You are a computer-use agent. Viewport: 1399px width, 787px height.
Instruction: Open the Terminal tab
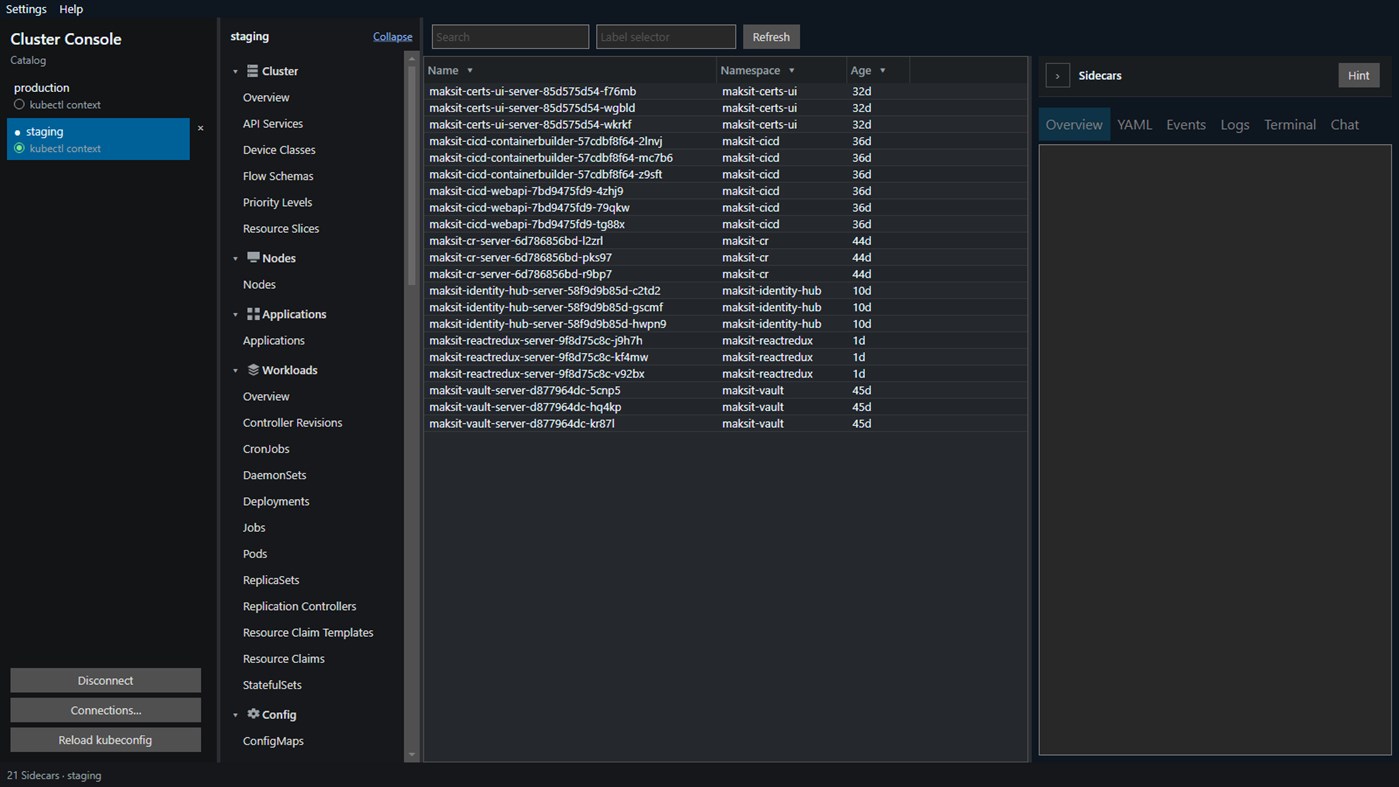[1290, 125]
